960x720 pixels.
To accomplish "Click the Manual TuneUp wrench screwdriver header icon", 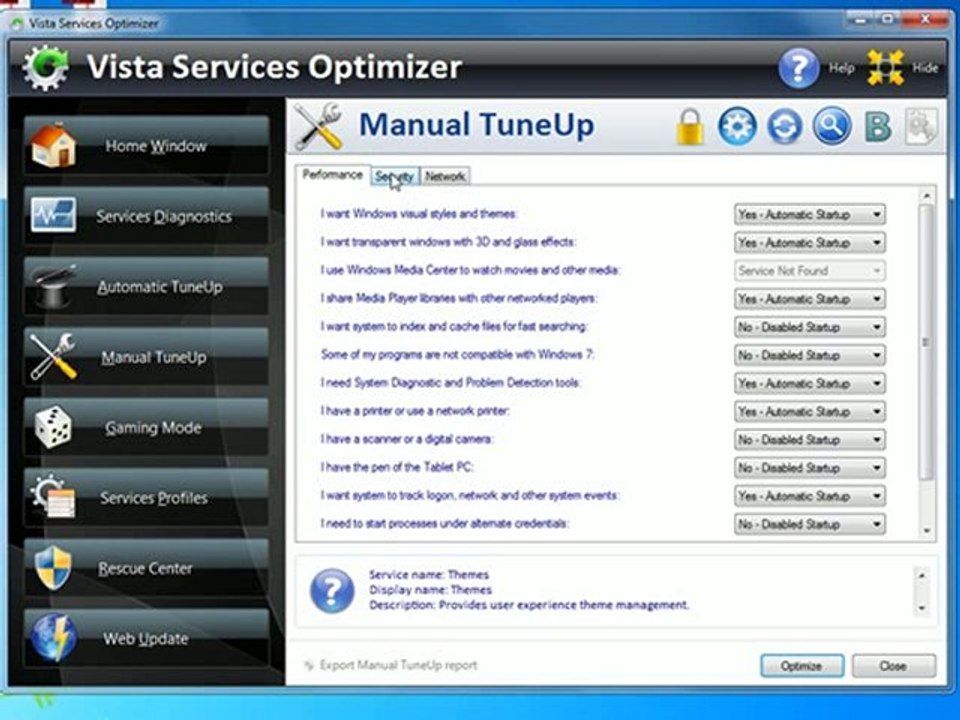I will 318,126.
